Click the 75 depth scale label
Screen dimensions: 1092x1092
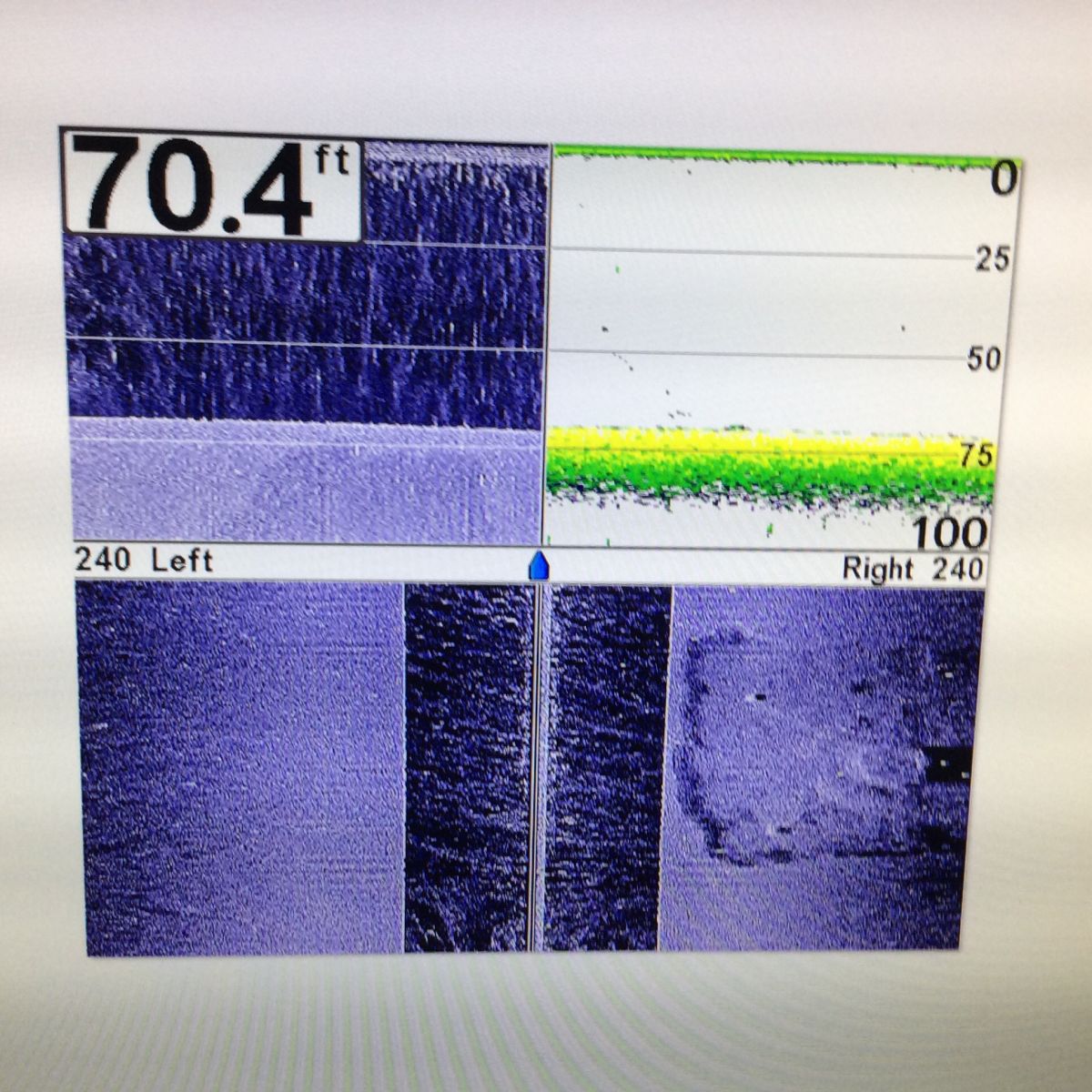tap(976, 456)
